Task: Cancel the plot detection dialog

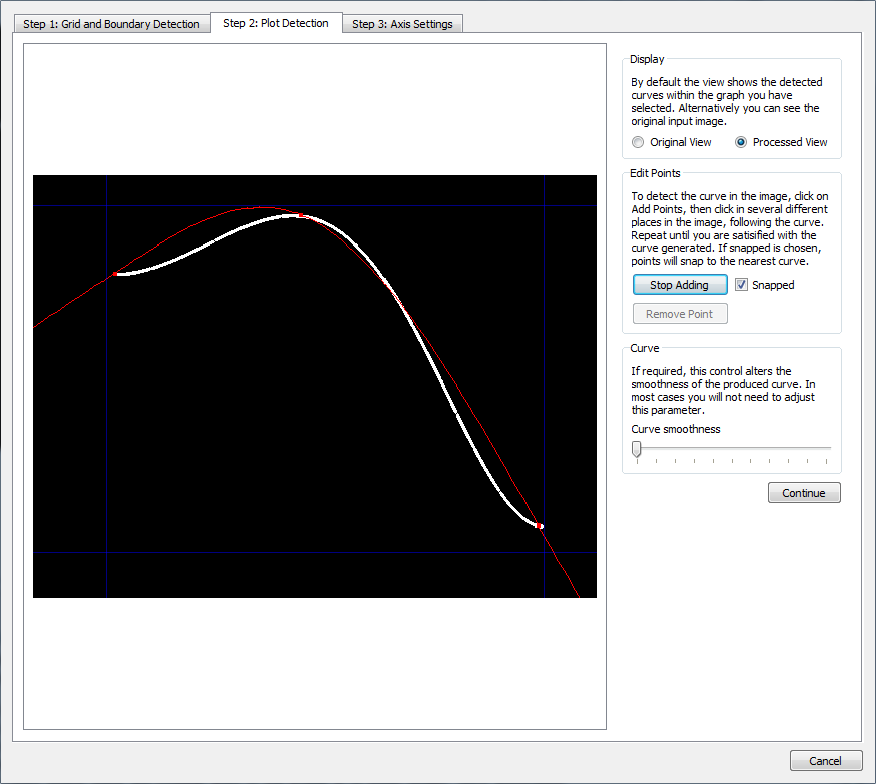Action: click(x=825, y=761)
